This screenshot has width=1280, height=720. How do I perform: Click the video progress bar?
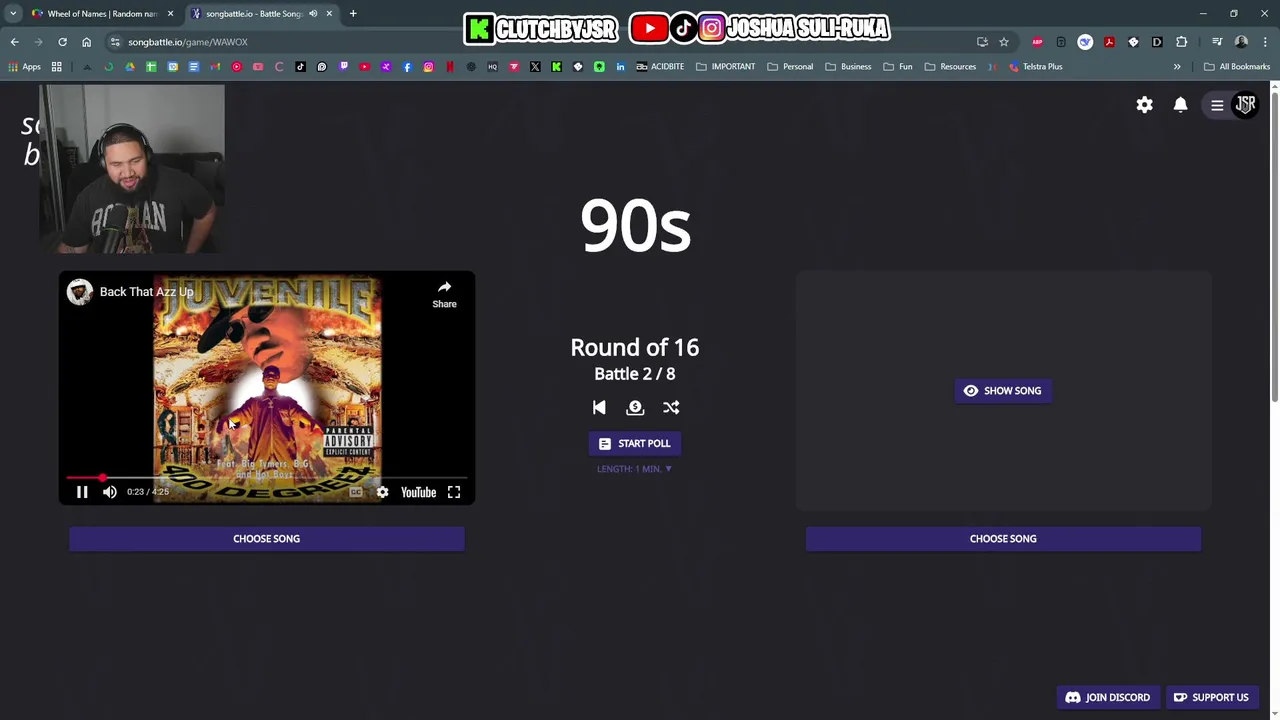tap(266, 478)
